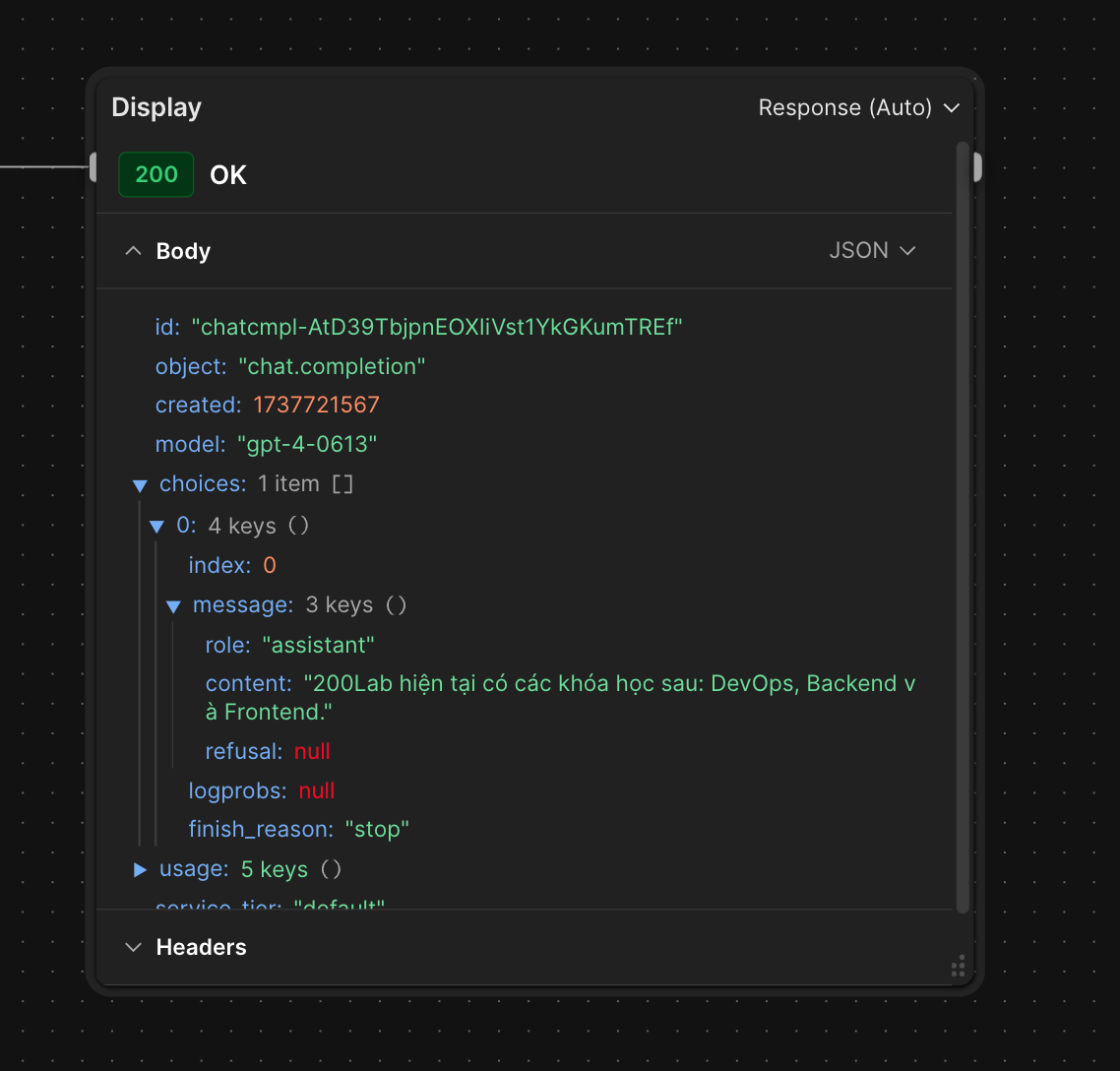Viewport: 1120px width, 1071px height.
Task: Click the Display panel title
Action: click(156, 107)
